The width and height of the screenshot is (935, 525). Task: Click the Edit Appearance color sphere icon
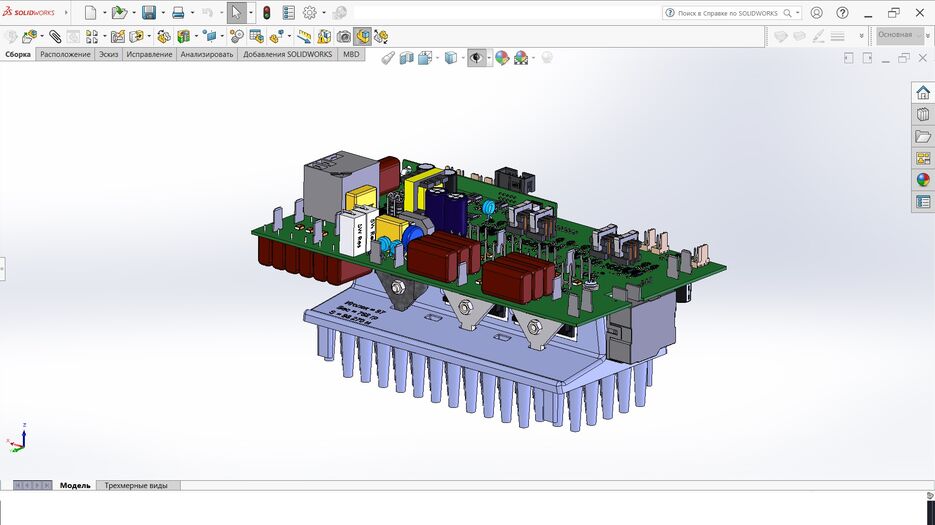(x=502, y=58)
